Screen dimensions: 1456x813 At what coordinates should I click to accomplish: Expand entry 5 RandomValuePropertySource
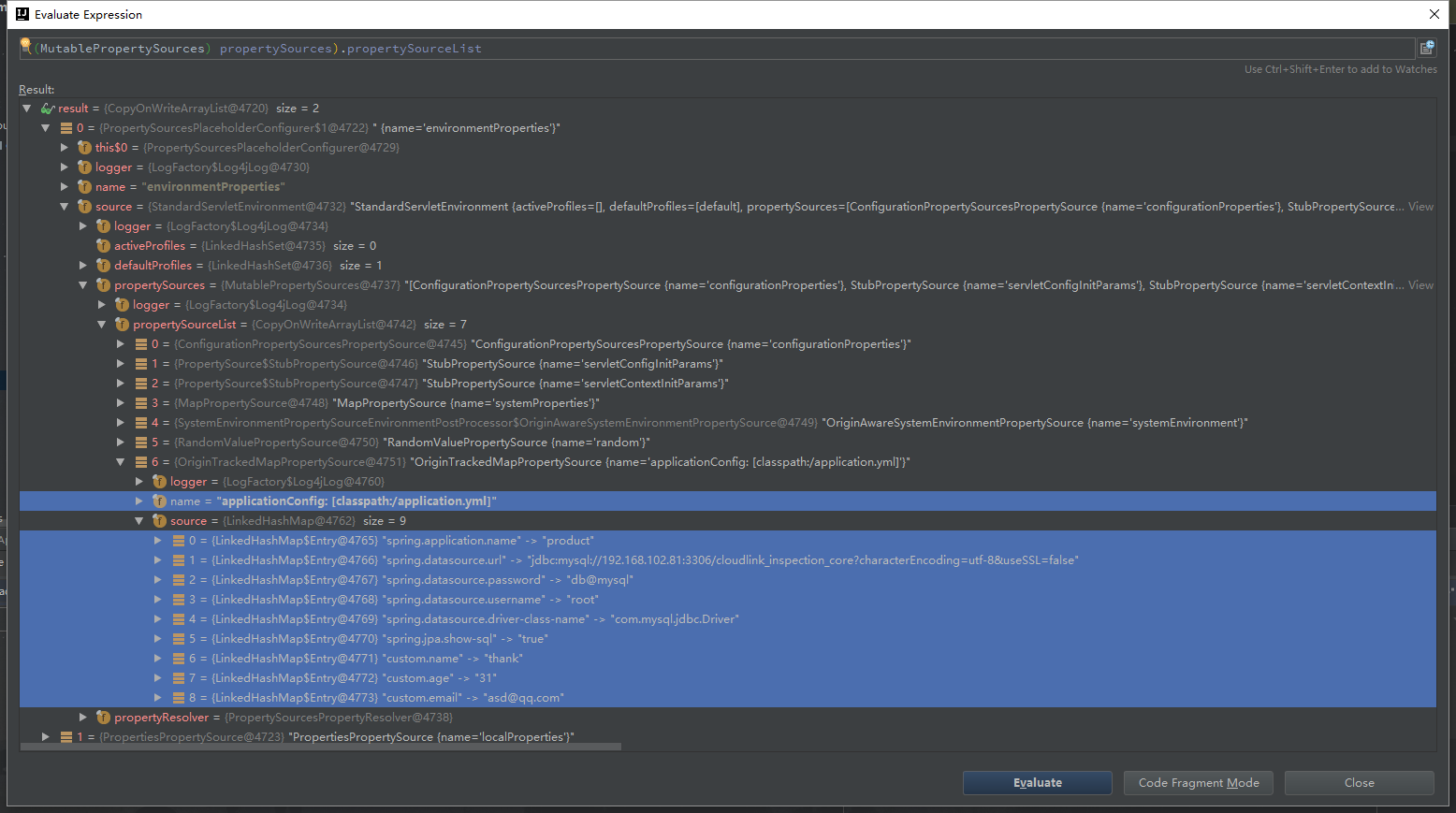coord(120,442)
